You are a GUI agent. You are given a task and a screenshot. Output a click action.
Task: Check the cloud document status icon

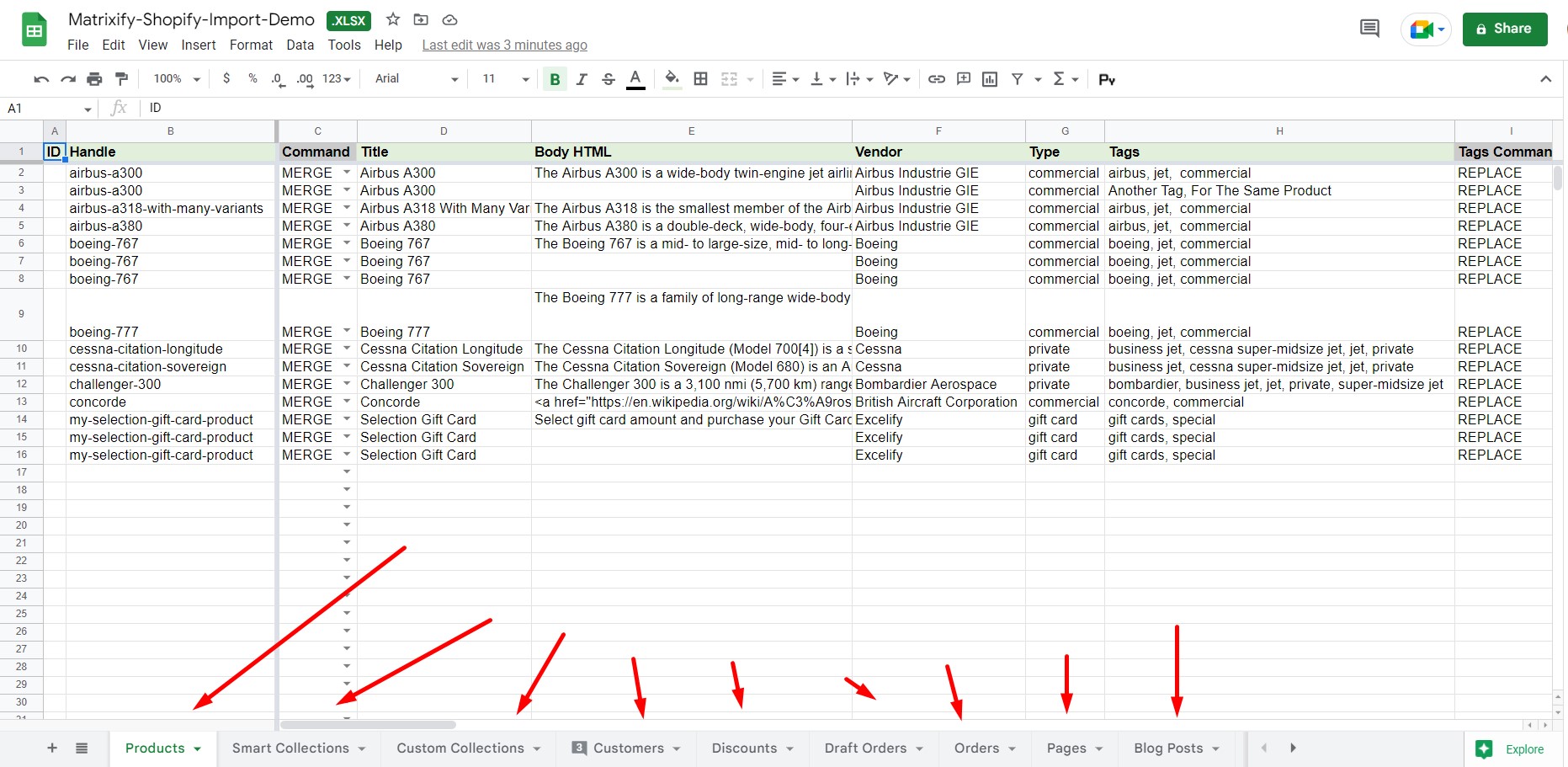(x=449, y=19)
